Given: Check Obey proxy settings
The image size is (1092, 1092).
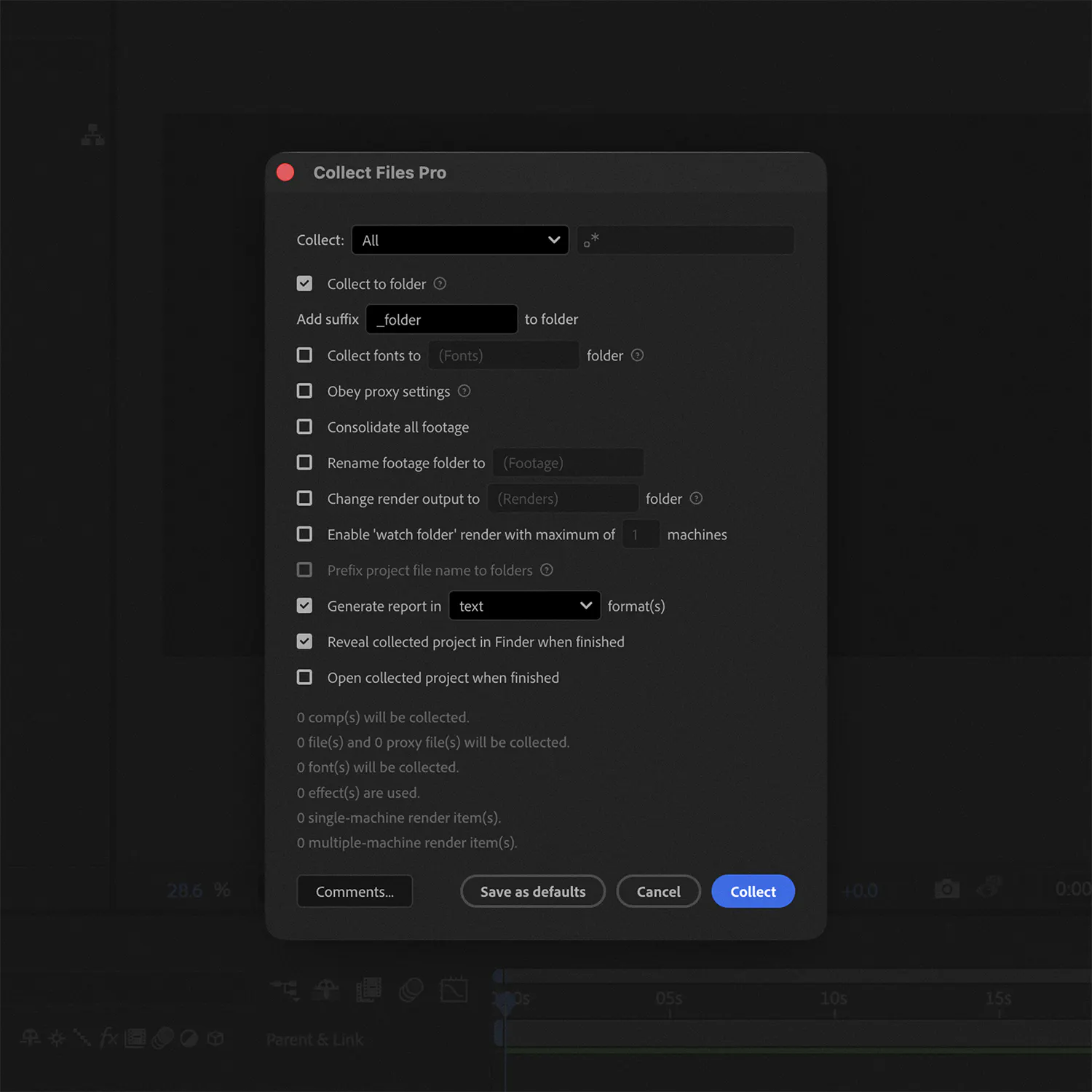Looking at the screenshot, I should tap(304, 391).
